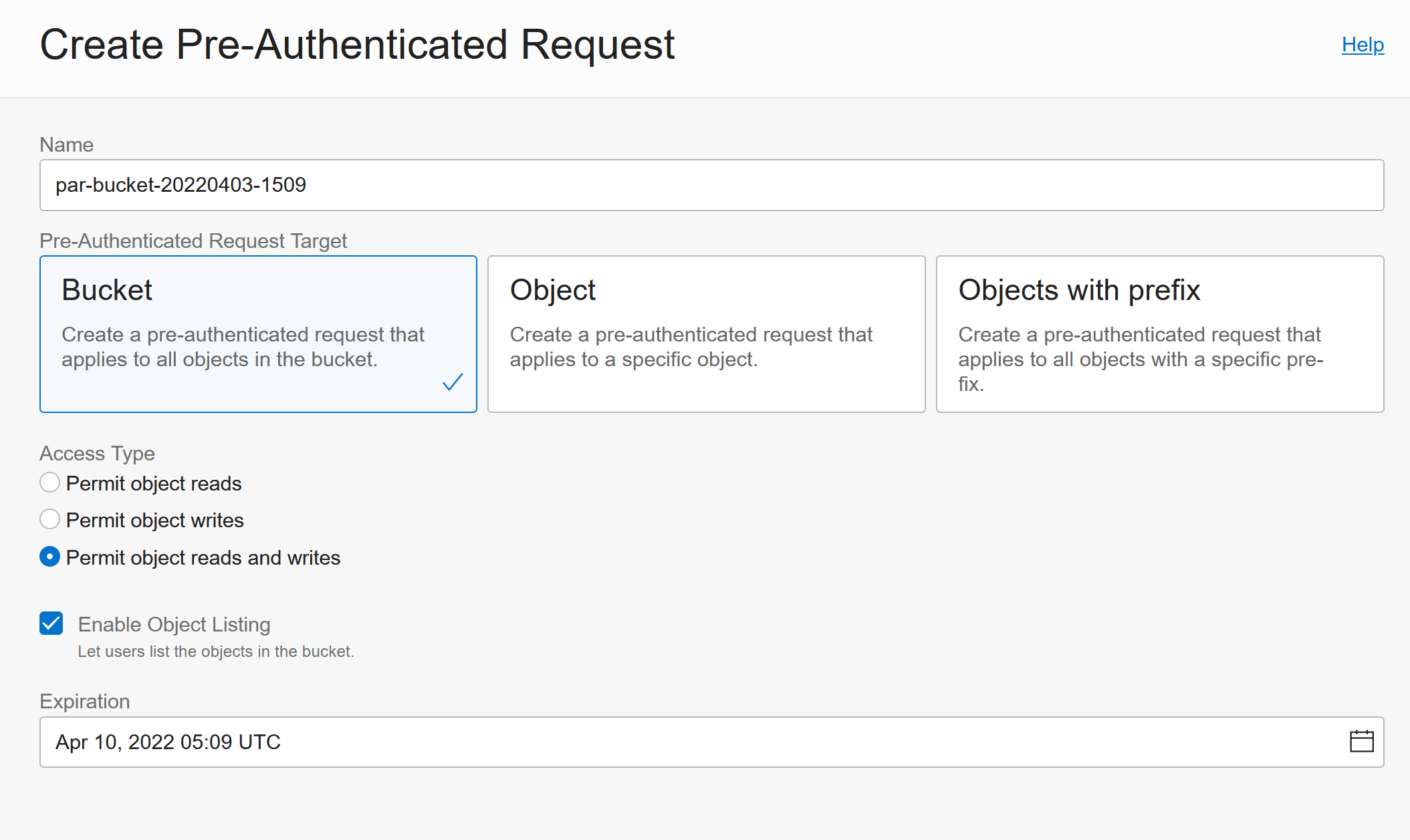Image resolution: width=1410 pixels, height=840 pixels.
Task: Click the Pre-Authenticated Request Target label
Action: [x=193, y=241]
